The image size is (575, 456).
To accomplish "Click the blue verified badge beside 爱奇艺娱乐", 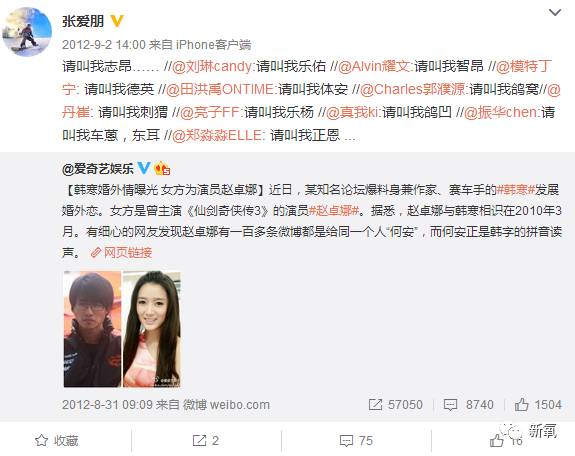I will coord(144,168).
